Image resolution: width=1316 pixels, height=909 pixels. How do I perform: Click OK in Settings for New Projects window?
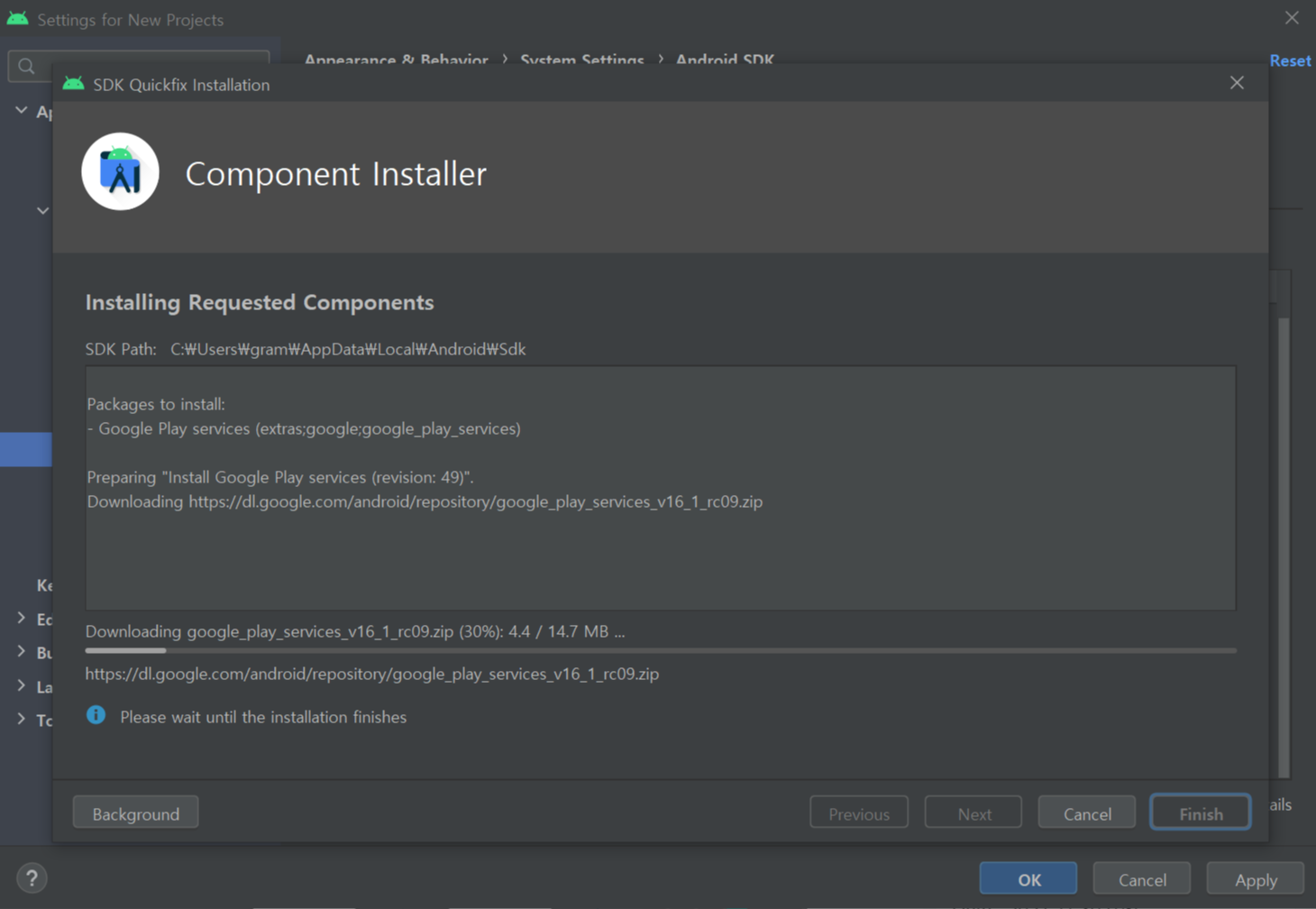pos(1028,879)
